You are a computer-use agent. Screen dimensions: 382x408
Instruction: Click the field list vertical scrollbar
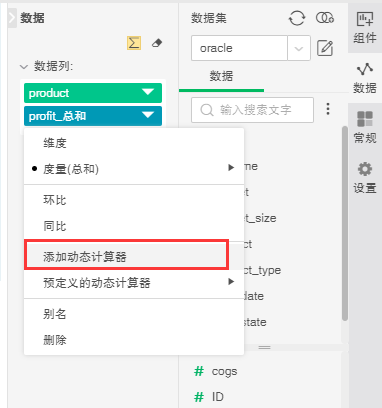[345, 223]
